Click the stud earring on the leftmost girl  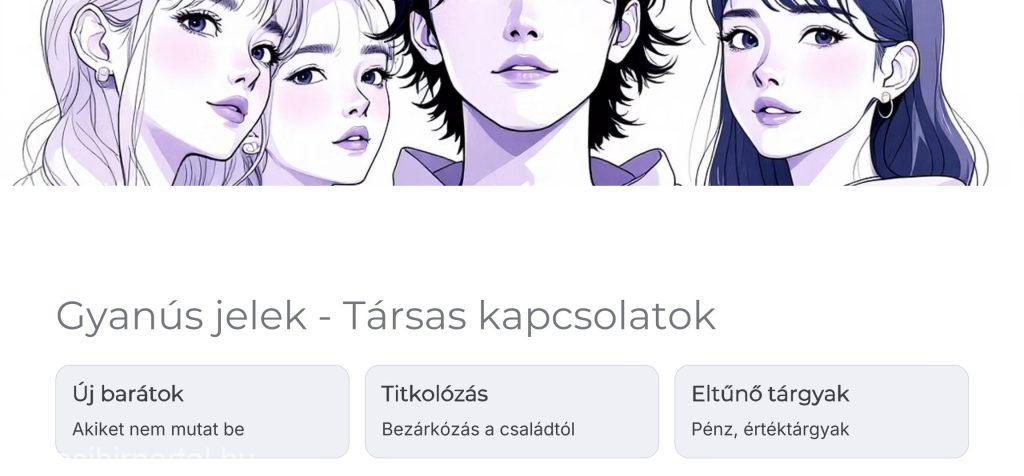[x=103, y=74]
